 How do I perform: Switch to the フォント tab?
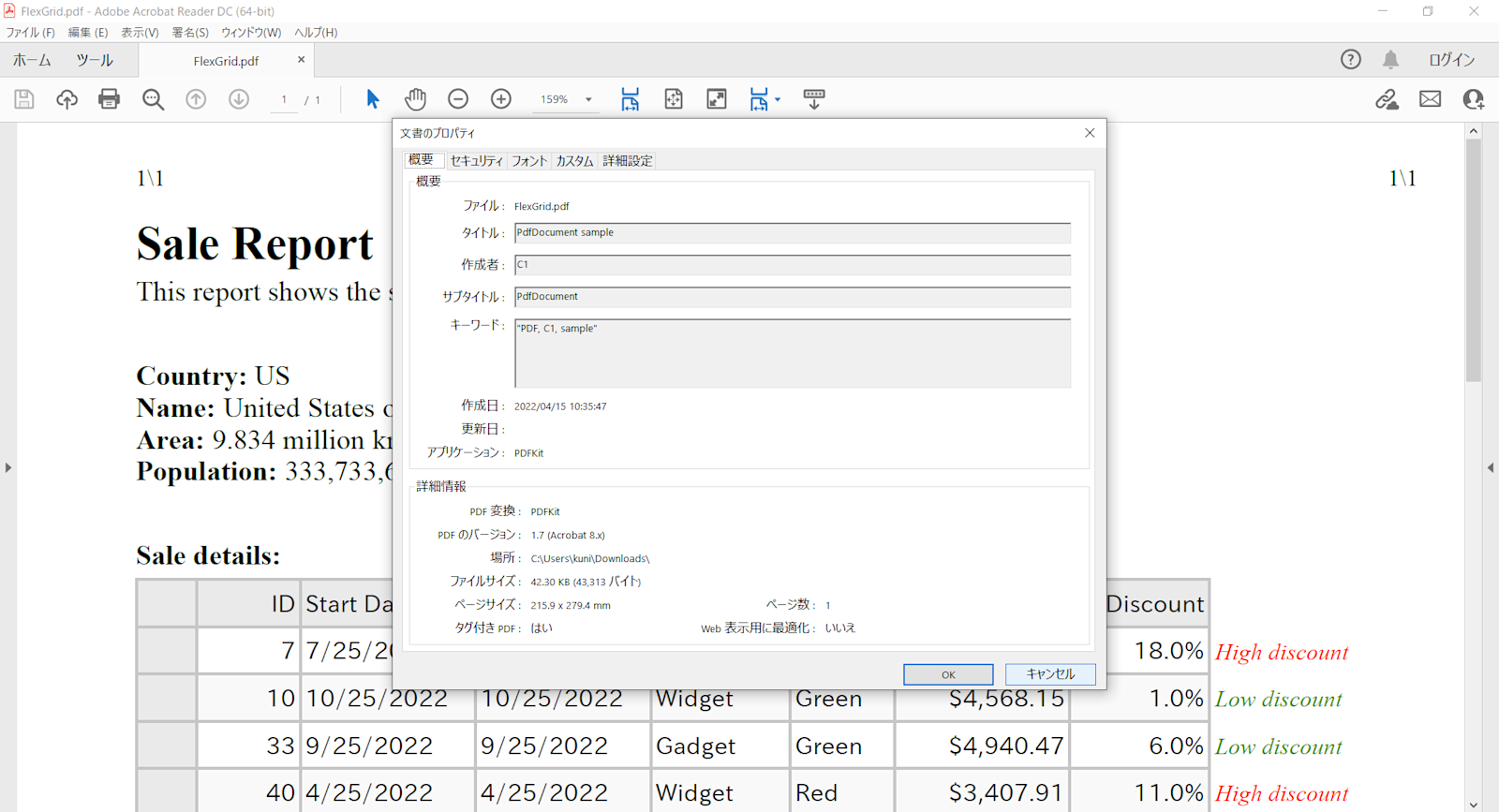pos(529,161)
